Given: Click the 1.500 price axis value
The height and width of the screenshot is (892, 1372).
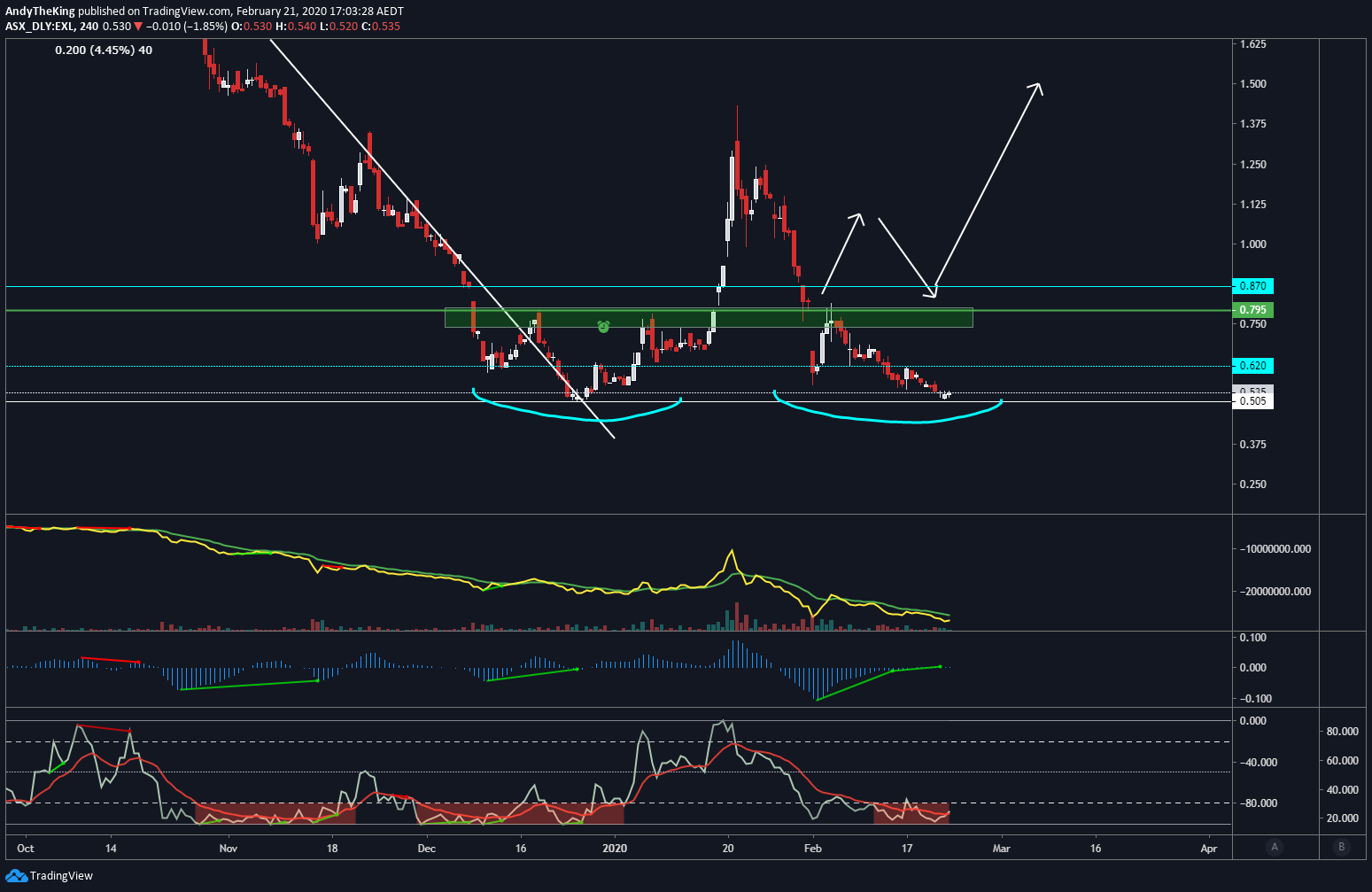Looking at the screenshot, I should point(1253,84).
